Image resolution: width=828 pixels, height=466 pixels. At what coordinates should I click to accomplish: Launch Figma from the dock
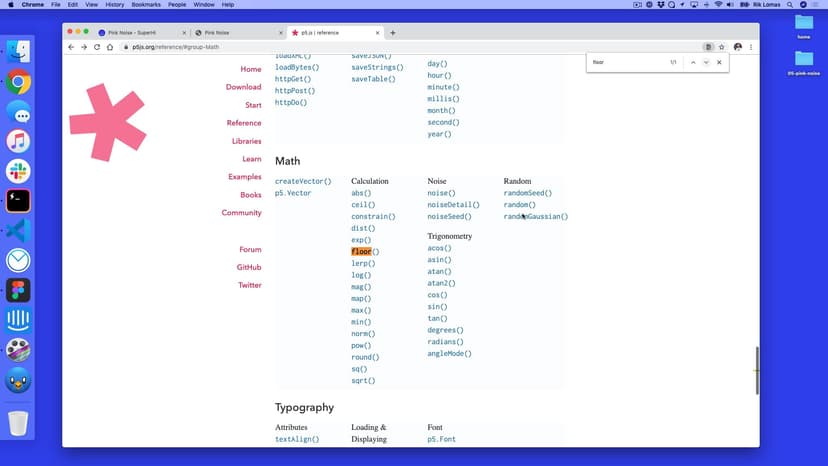pos(18,290)
